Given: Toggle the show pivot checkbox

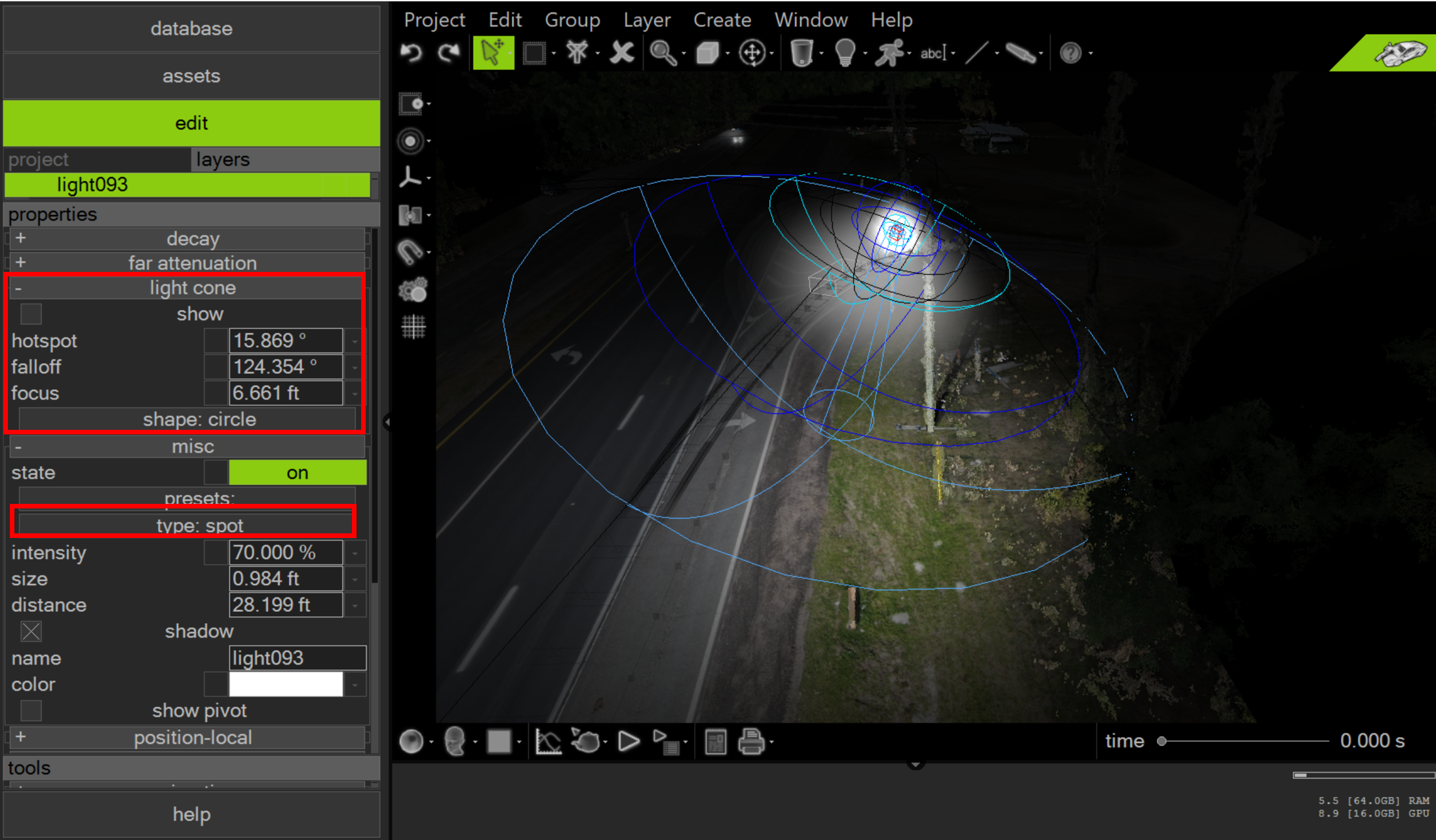Looking at the screenshot, I should pyautogui.click(x=31, y=711).
